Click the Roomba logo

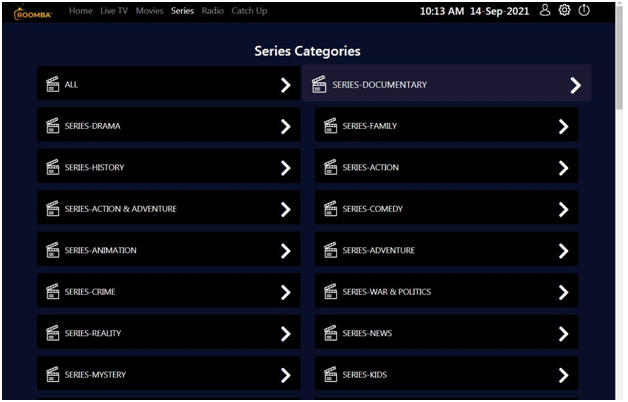32,12
